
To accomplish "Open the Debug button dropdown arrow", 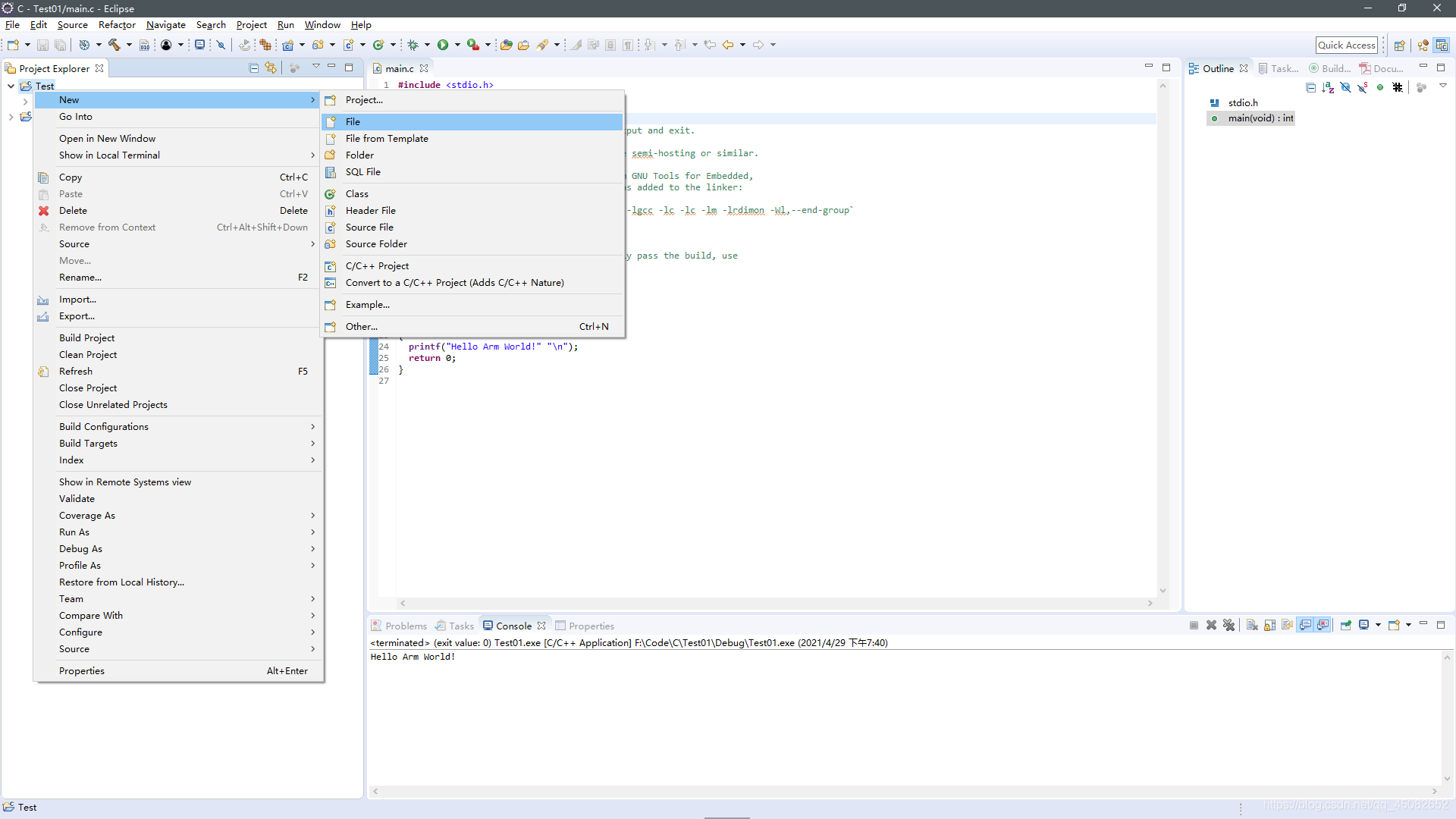I will click(427, 45).
